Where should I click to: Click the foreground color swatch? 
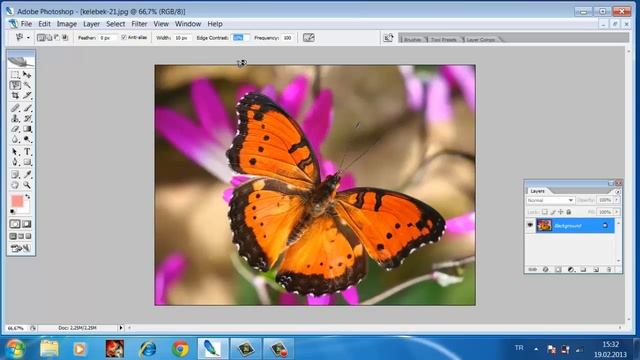(17, 201)
